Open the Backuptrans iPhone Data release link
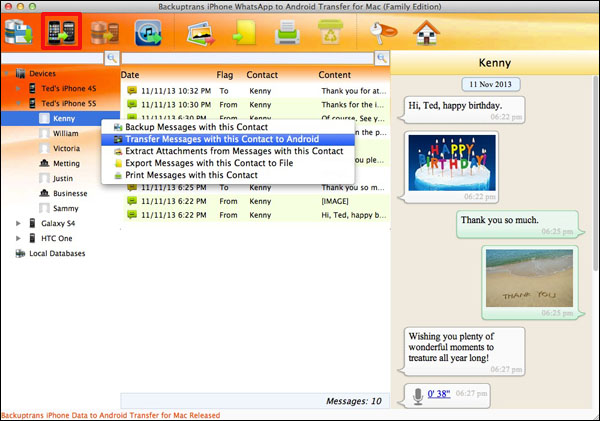Image resolution: width=600 pixels, height=421 pixels. tap(111, 415)
